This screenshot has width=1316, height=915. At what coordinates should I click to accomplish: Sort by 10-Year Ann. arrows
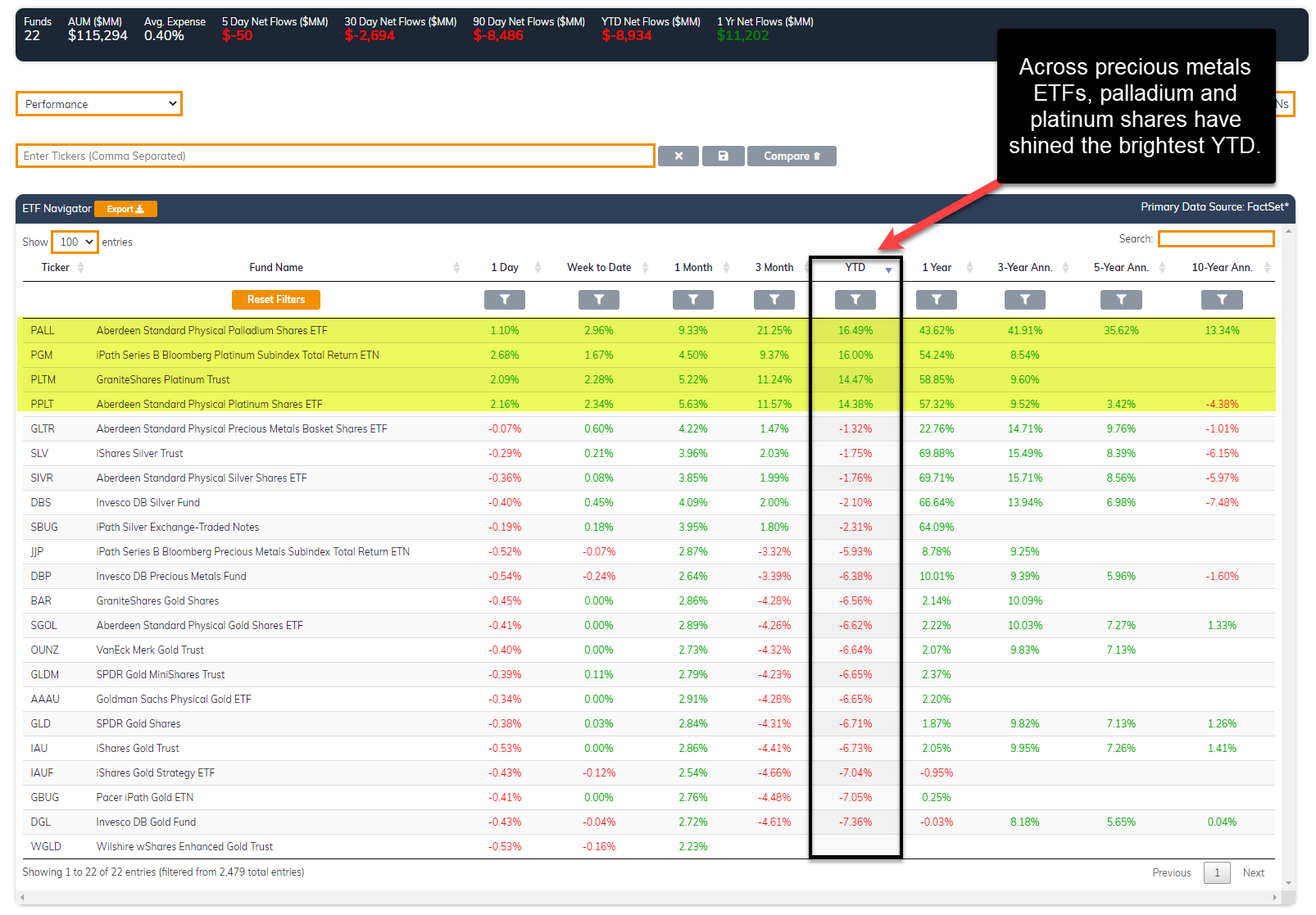pyautogui.click(x=1267, y=268)
